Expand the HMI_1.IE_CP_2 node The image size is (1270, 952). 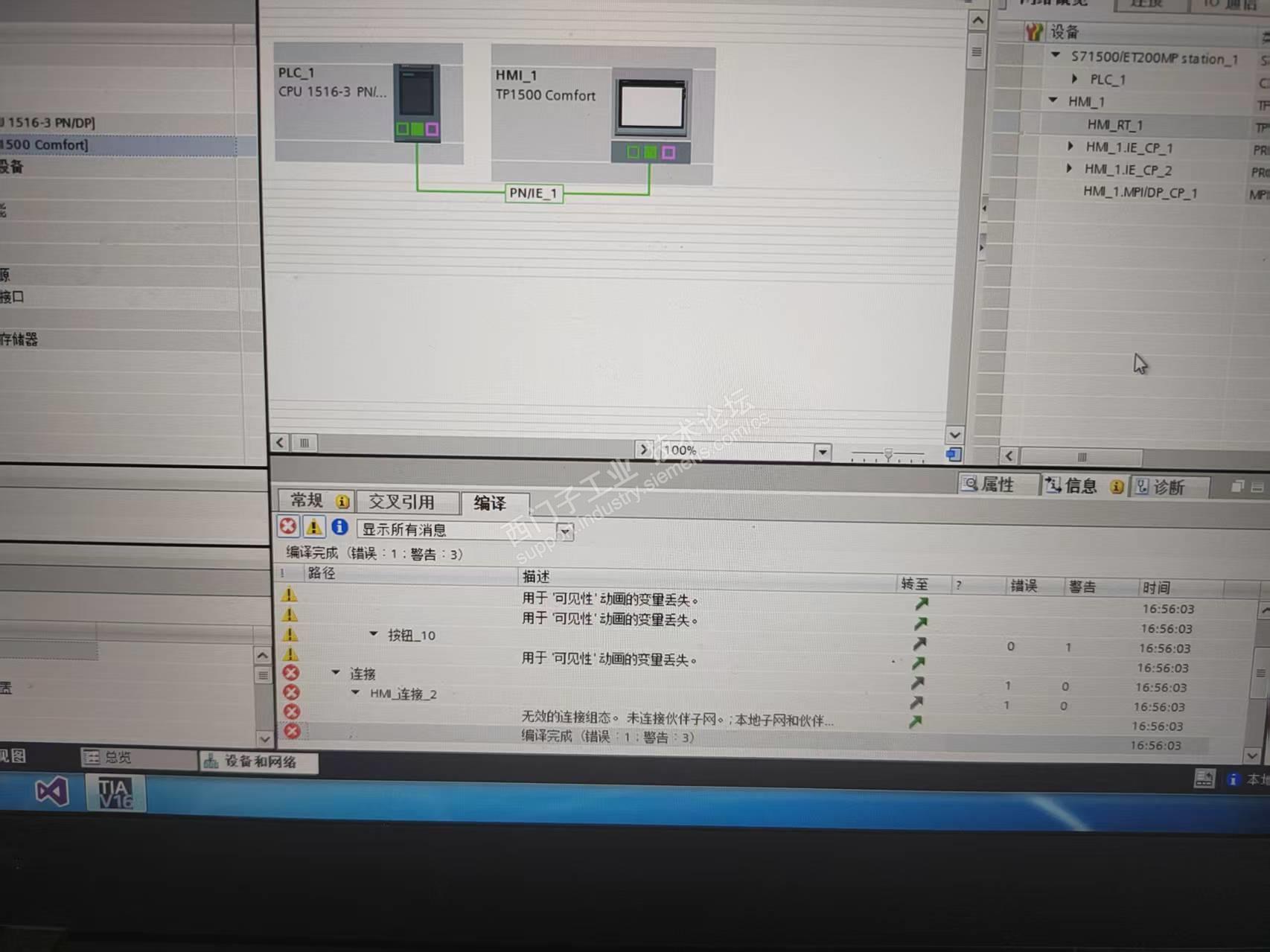click(1070, 168)
